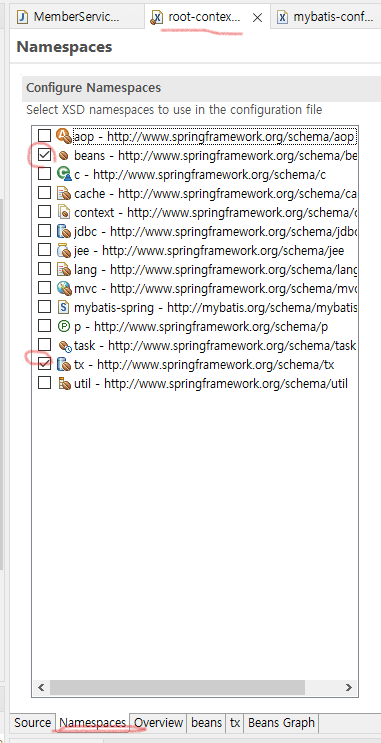The width and height of the screenshot is (381, 743).
Task: Click the aop namespace icon
Action: click(63, 136)
